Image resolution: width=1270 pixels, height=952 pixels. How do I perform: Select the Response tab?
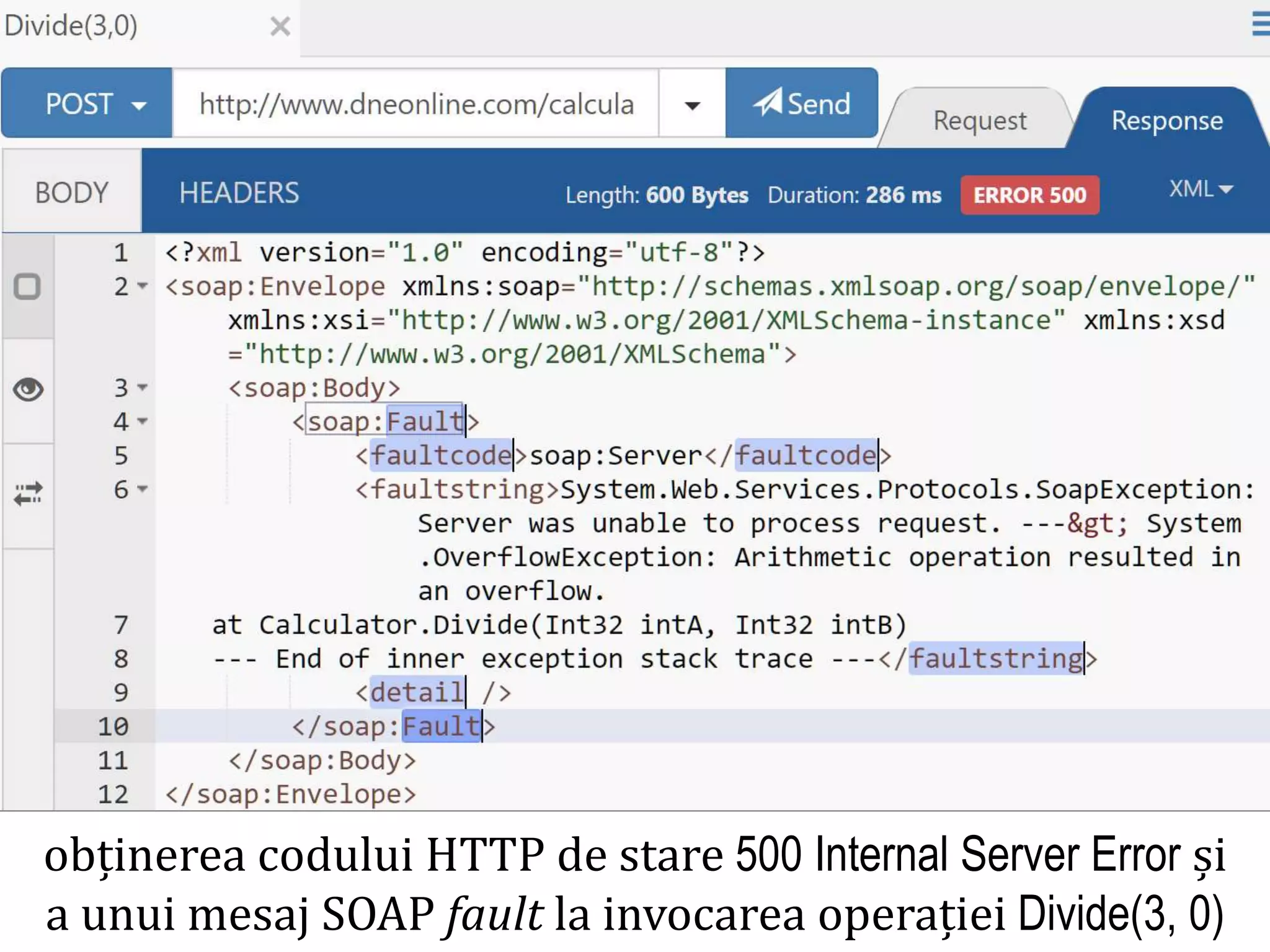coord(1166,120)
